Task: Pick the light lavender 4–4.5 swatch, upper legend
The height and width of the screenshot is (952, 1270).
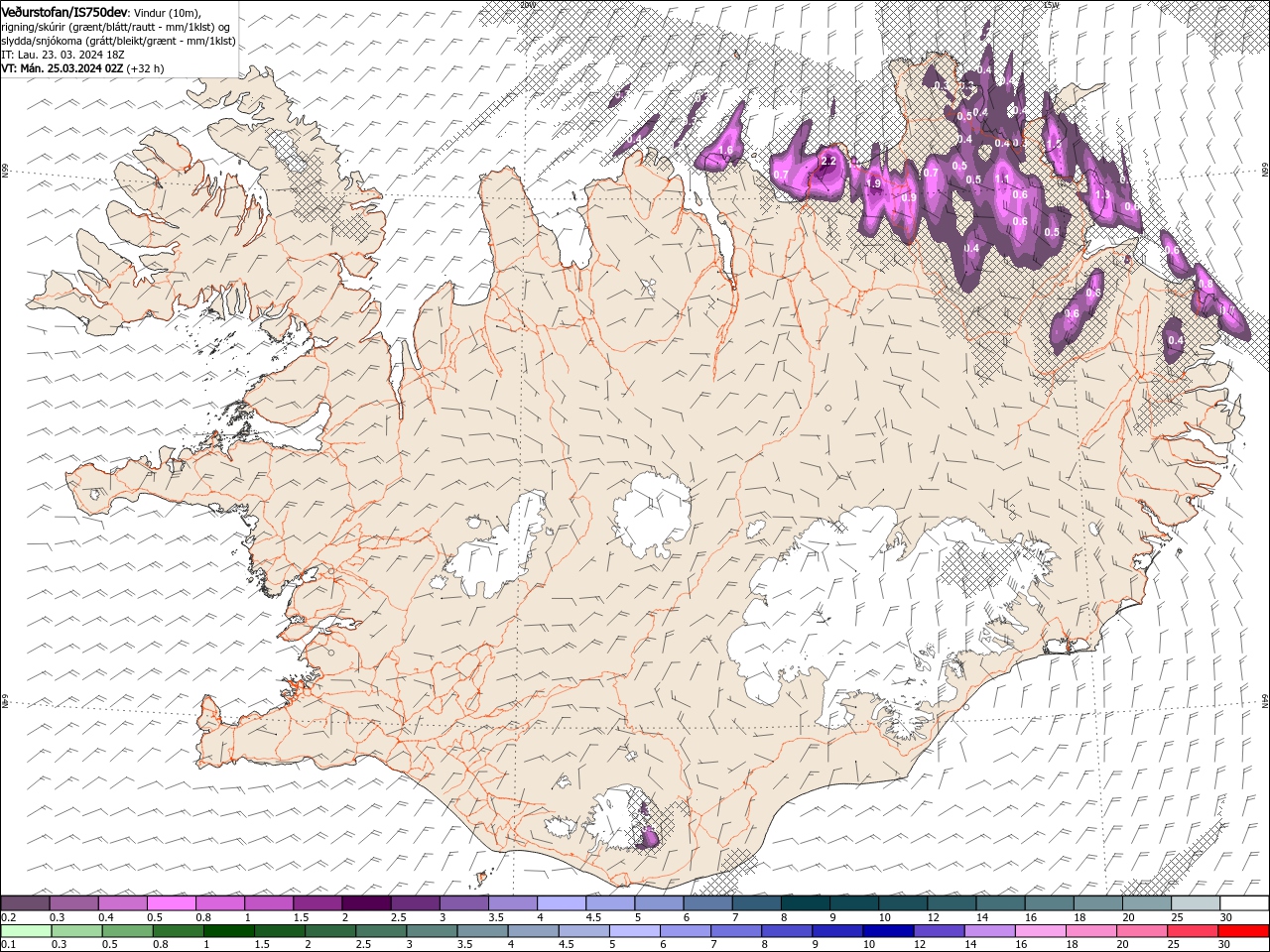Action: [562, 903]
